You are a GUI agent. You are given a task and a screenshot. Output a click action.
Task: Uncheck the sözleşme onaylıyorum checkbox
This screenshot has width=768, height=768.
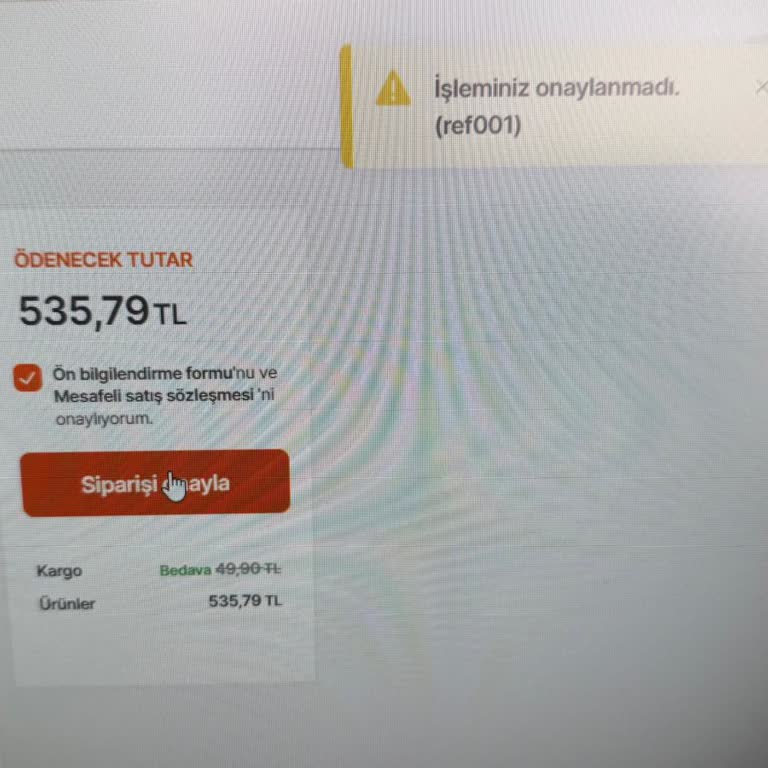click(x=28, y=378)
